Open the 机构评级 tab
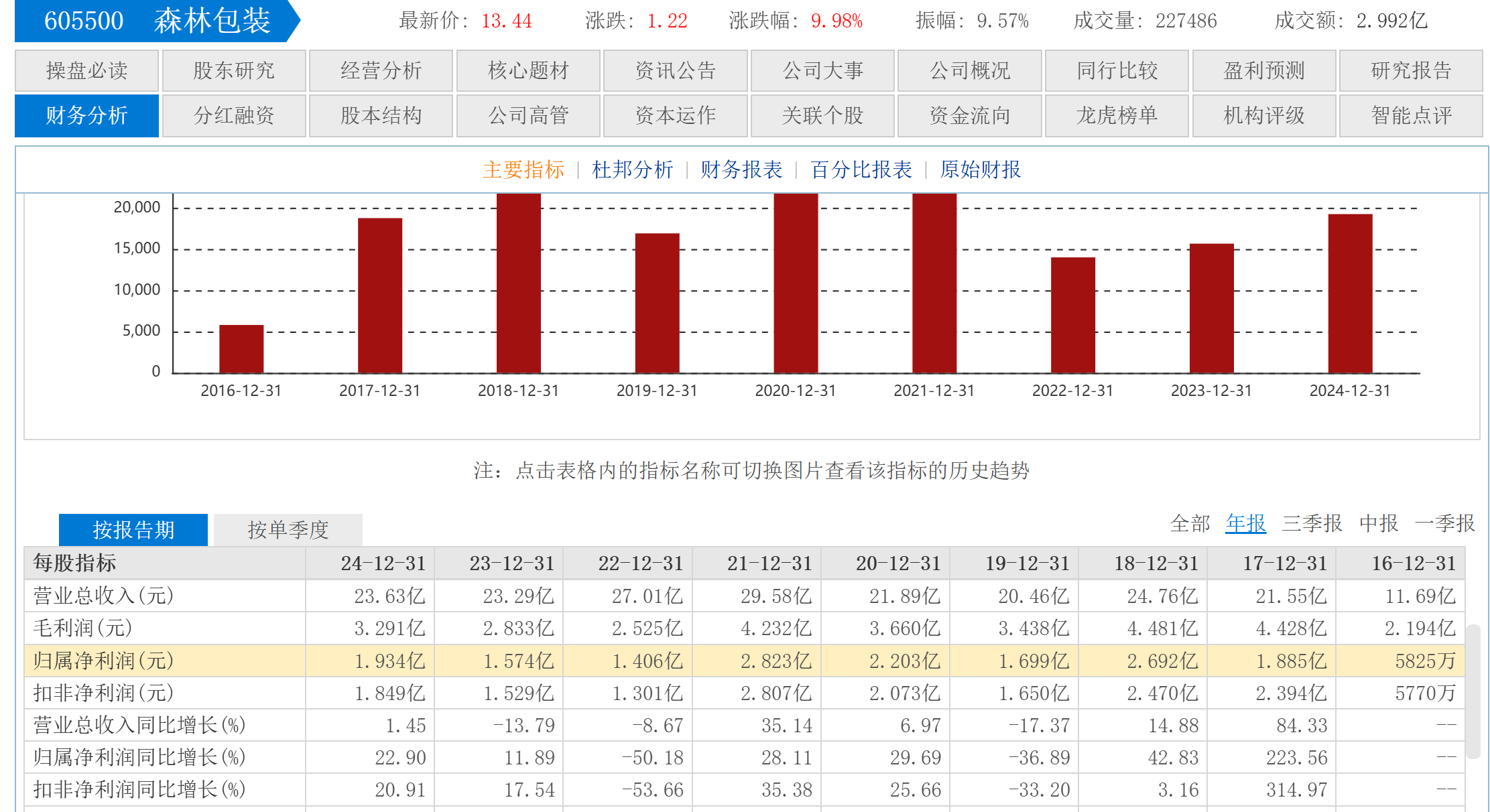Screen dimensions: 1490x812 [1264, 115]
